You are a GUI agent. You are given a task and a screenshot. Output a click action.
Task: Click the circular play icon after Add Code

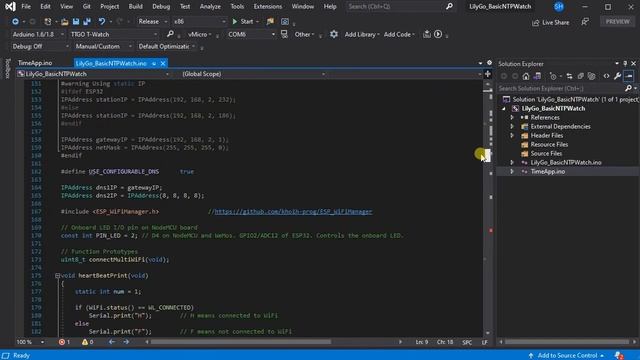pyautogui.click(x=438, y=34)
